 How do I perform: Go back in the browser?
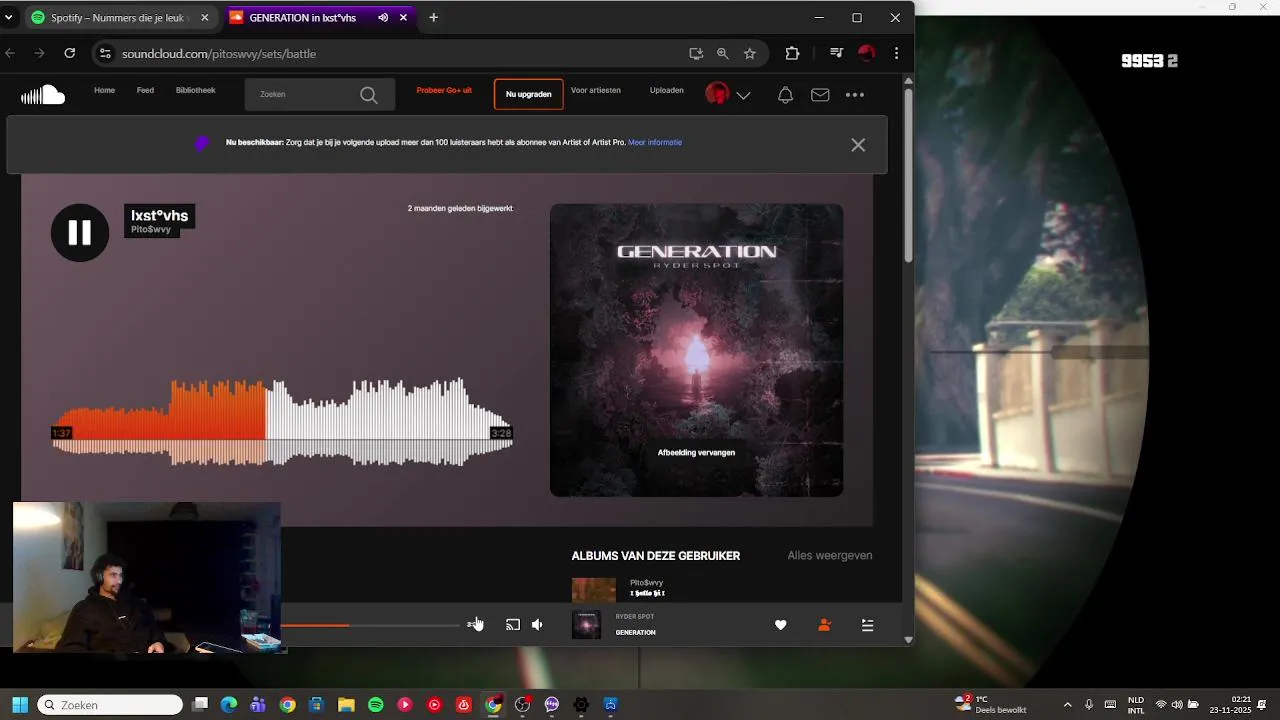[10, 53]
